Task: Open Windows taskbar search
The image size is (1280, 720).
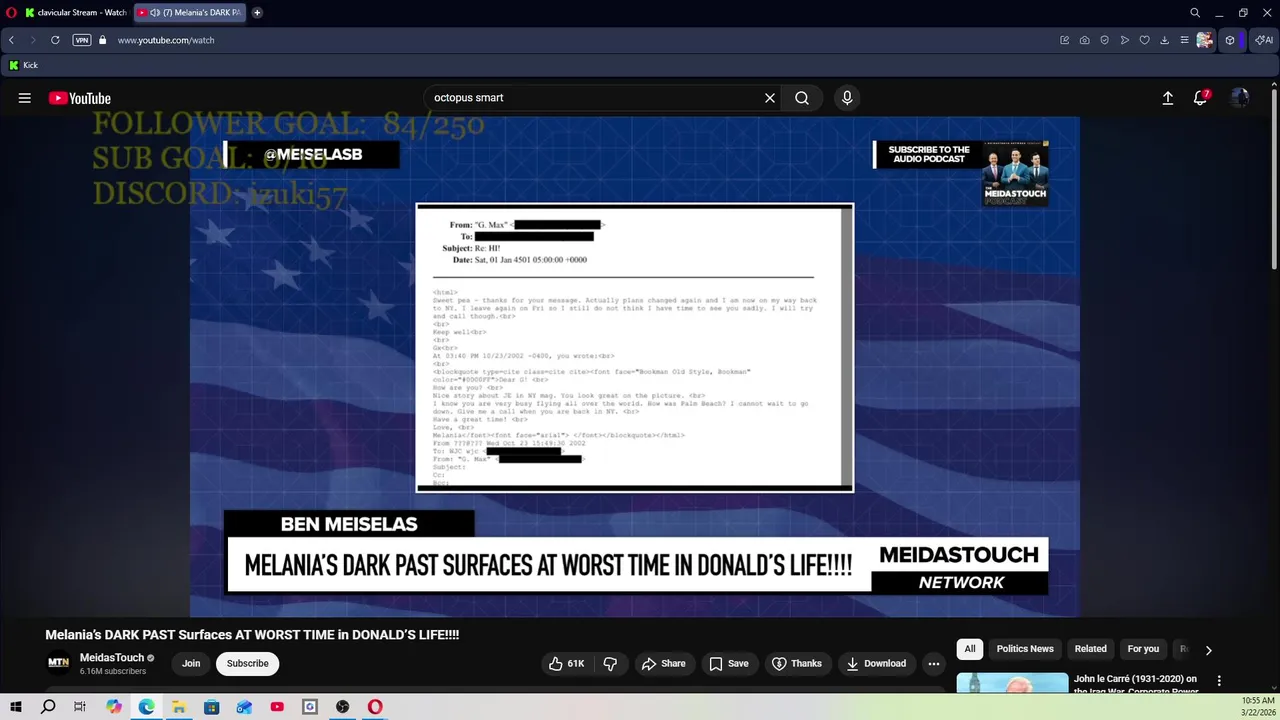Action: [x=48, y=707]
